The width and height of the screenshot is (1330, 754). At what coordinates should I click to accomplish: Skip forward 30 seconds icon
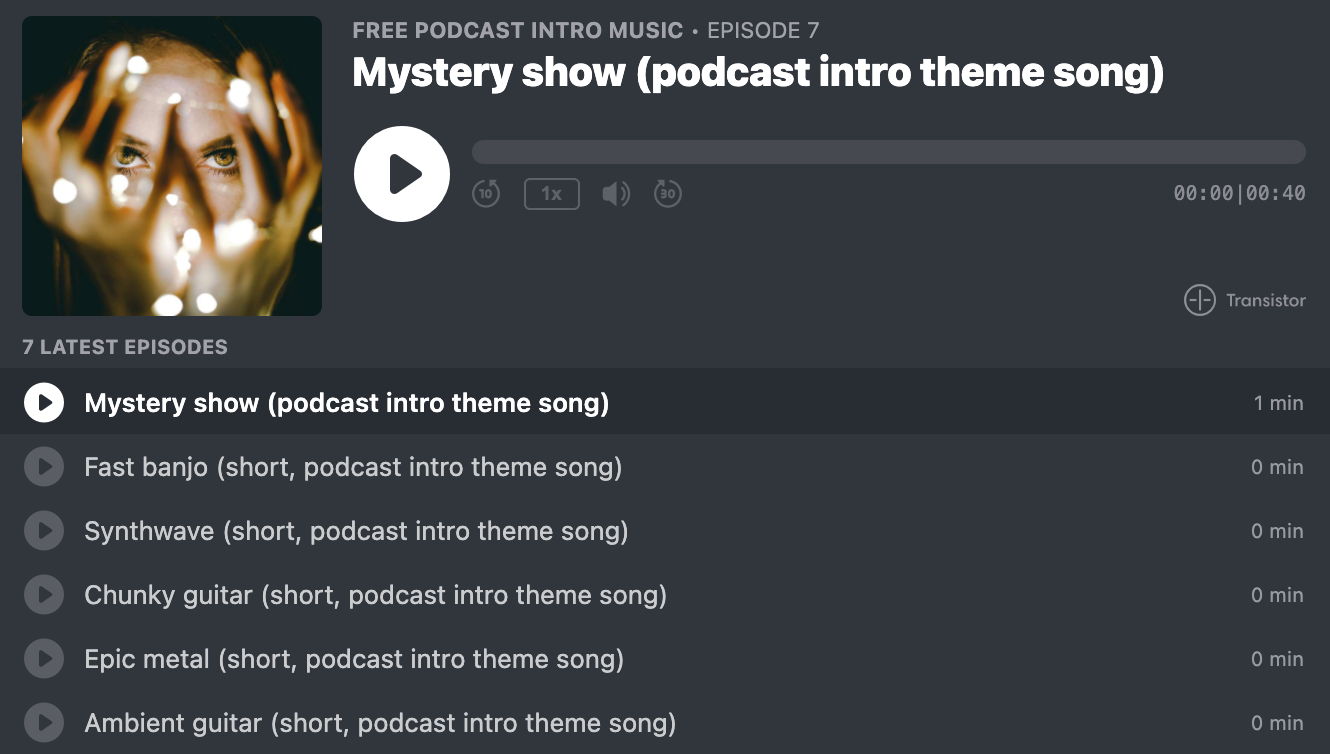(668, 193)
